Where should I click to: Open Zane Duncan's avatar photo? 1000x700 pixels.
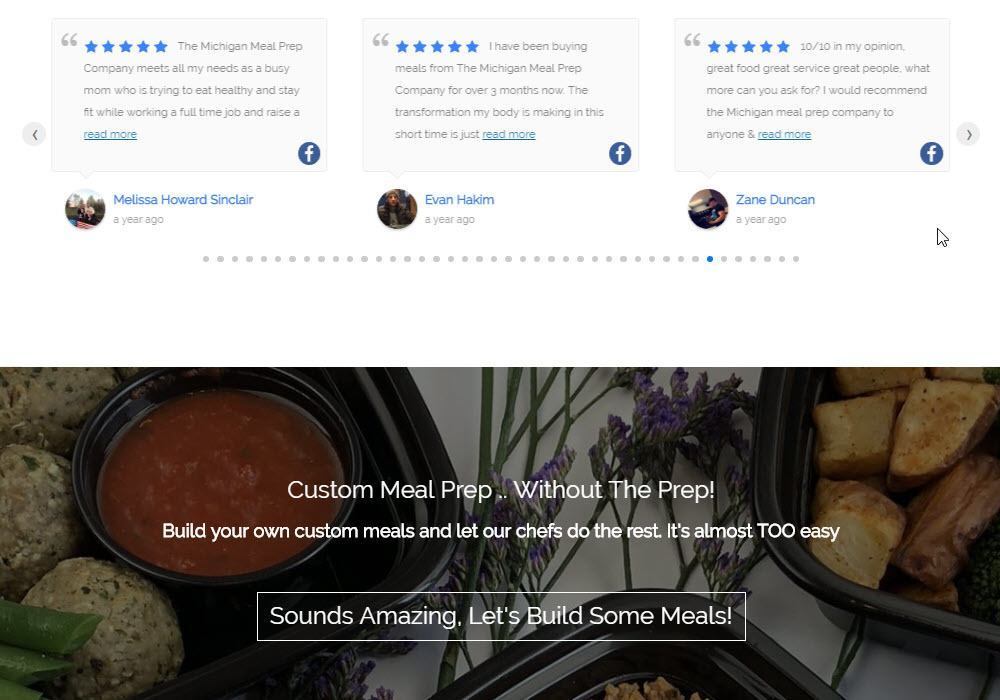[708, 209]
